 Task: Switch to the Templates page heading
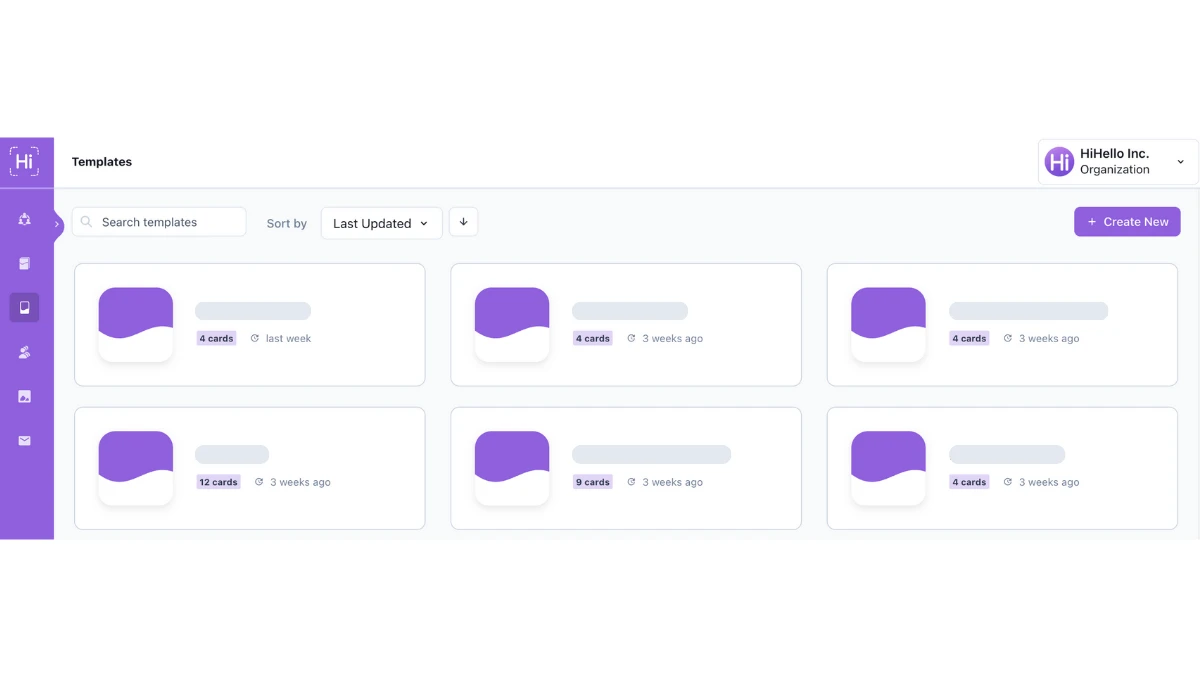coord(101,161)
